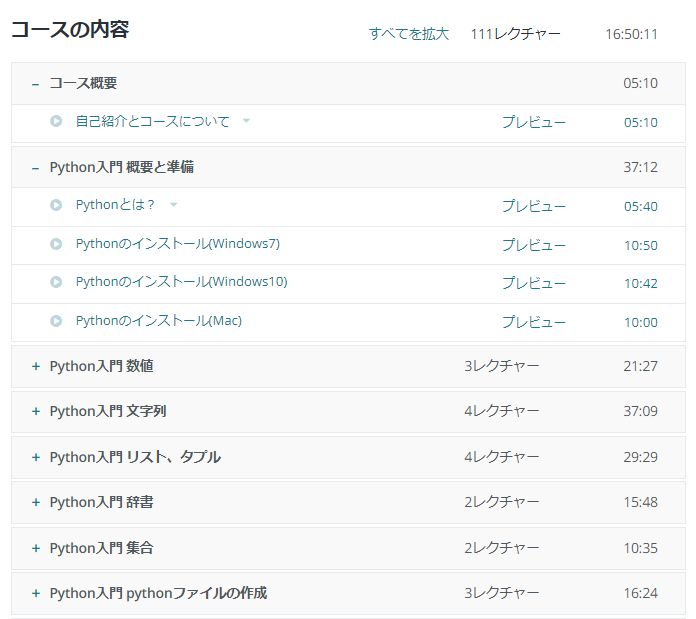Click play icon for Pythonのインストール(Windows10)
696x619 pixels.
(56, 282)
